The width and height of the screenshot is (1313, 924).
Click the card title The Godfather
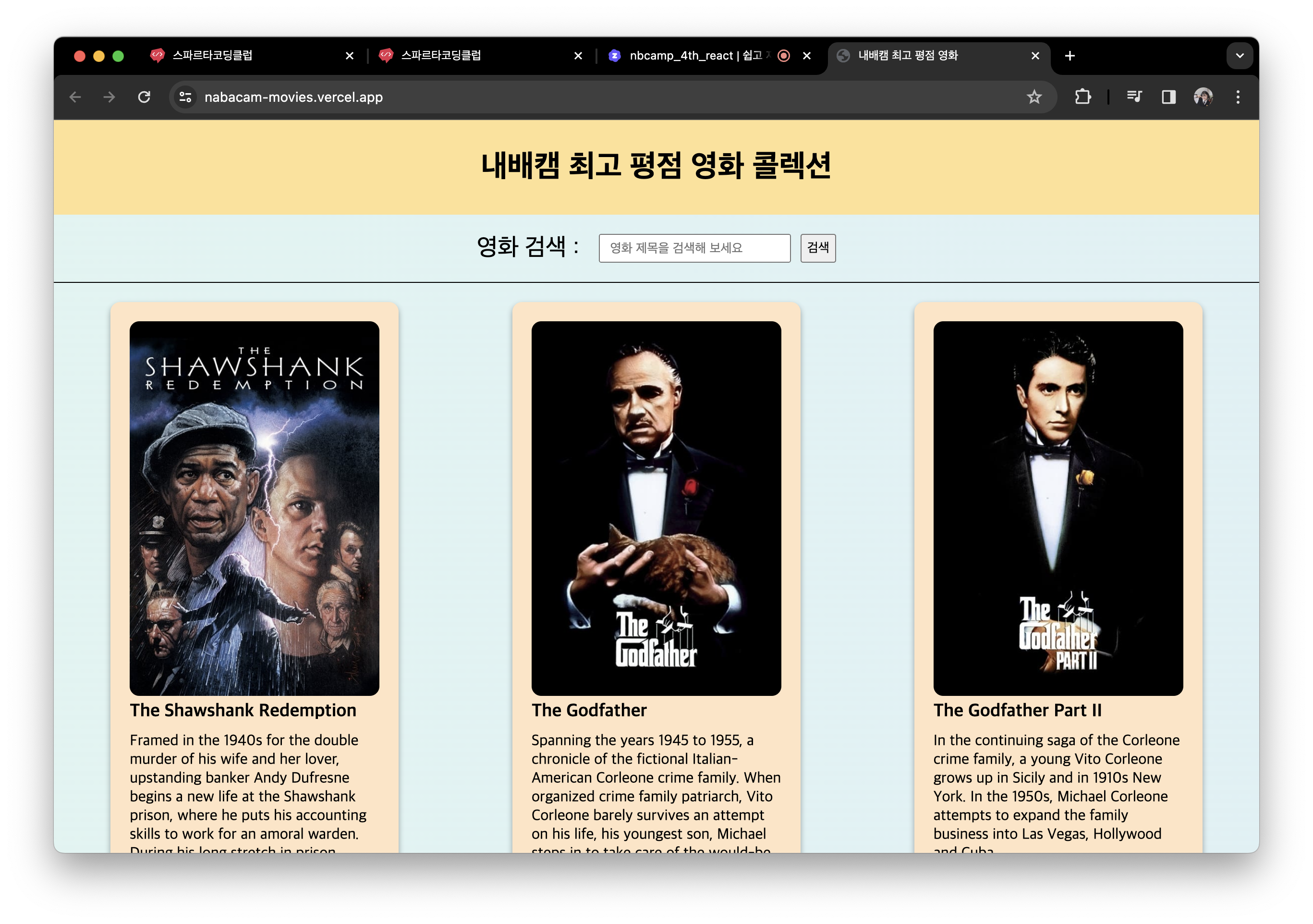click(x=589, y=710)
